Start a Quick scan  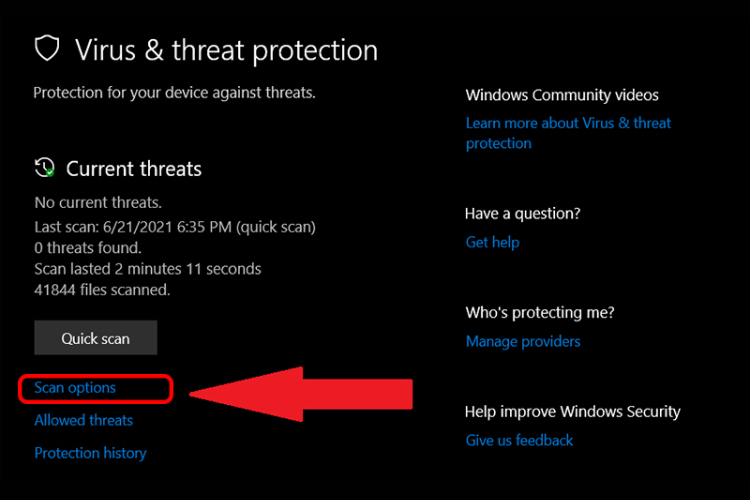pos(96,338)
